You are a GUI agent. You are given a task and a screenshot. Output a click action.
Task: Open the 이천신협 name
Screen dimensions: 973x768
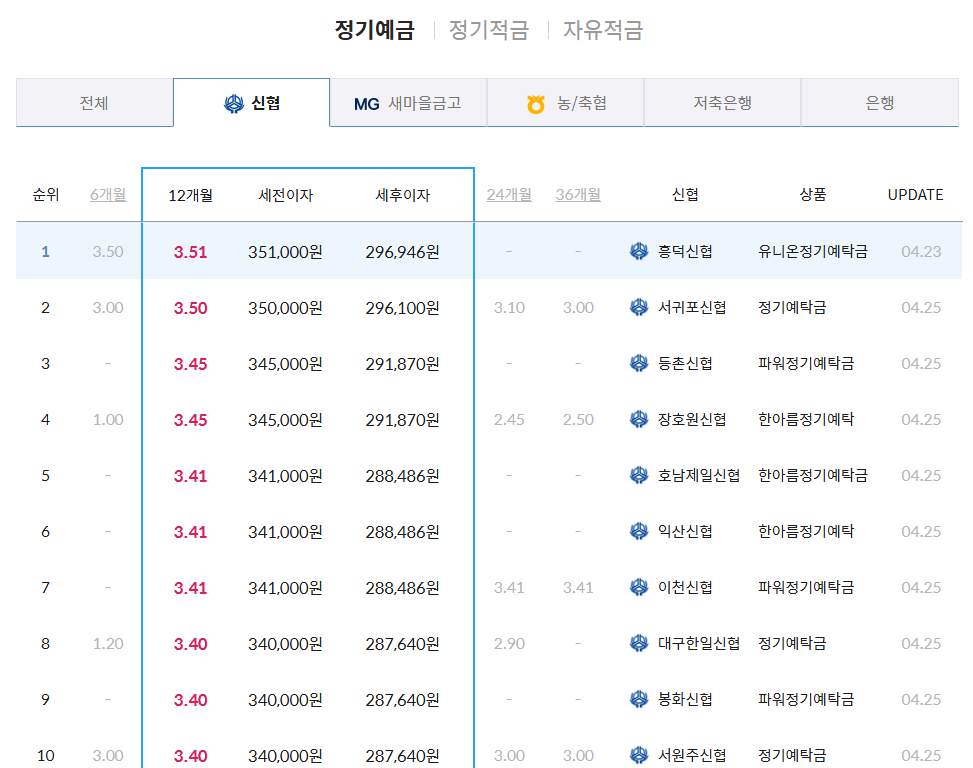tap(685, 587)
